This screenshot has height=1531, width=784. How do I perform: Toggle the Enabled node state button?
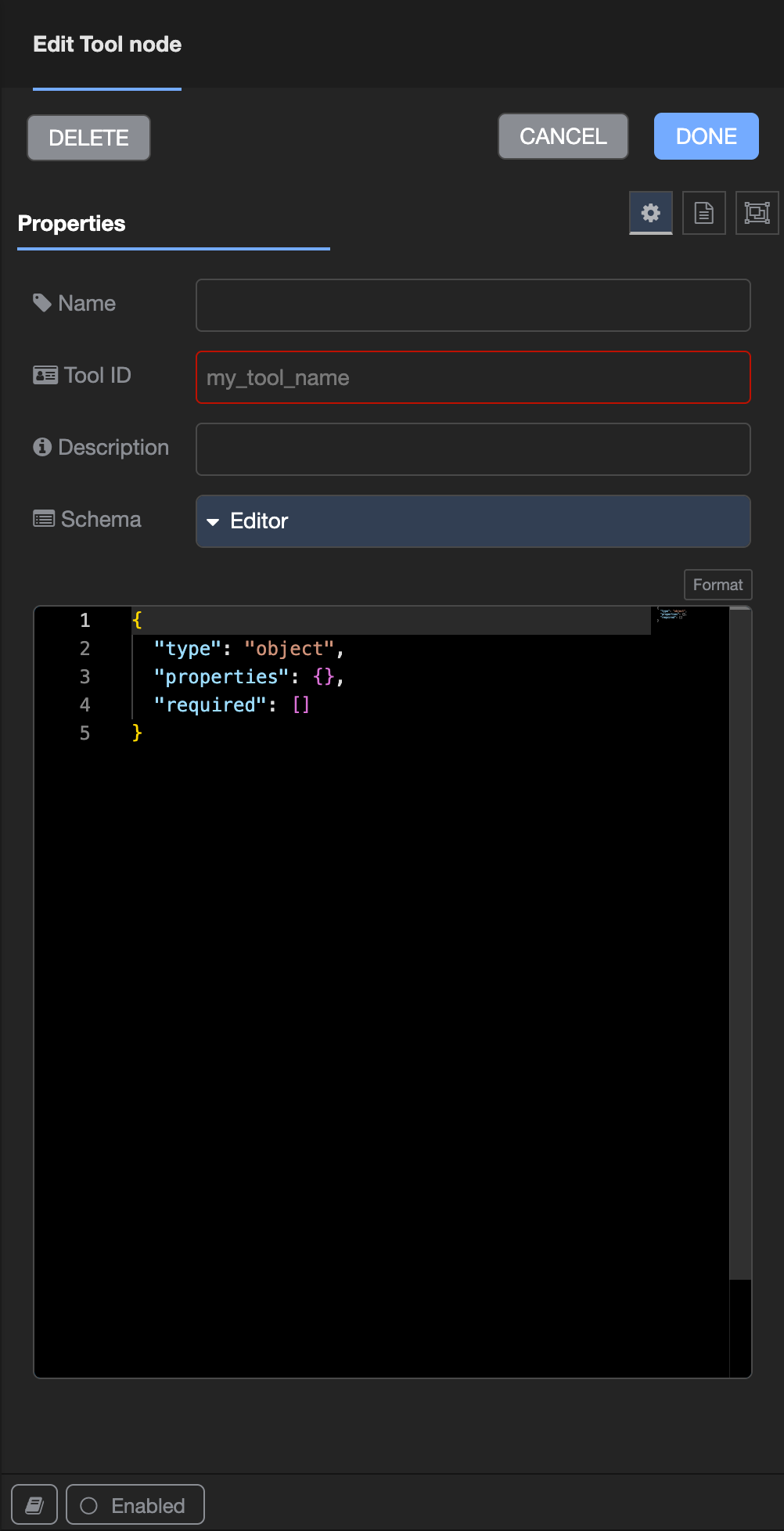135,1504
